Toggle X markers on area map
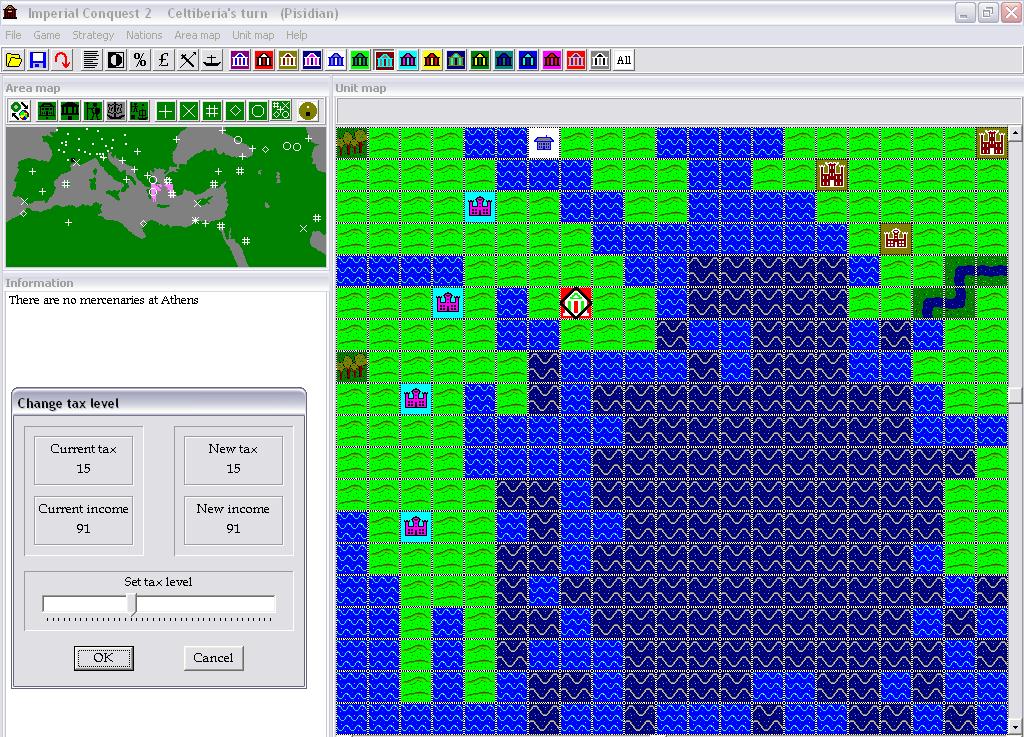 (189, 111)
